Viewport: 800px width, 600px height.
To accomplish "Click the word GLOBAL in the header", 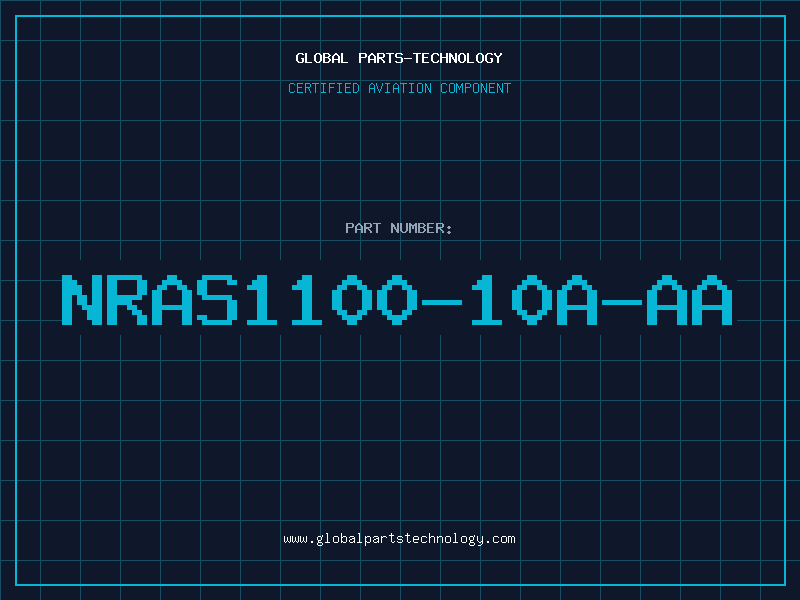I will pyautogui.click(x=321, y=58).
